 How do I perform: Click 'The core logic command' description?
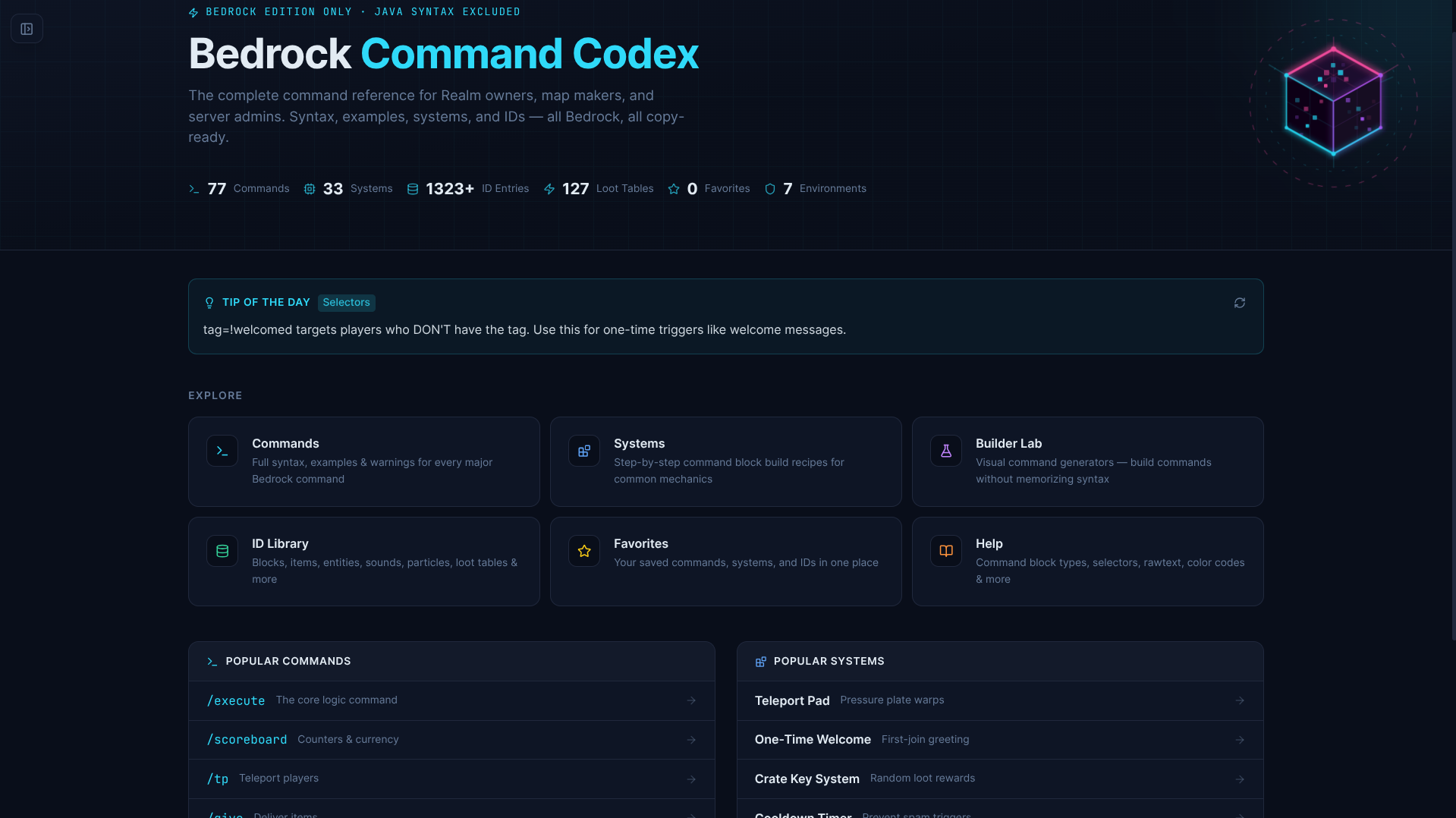coord(336,700)
